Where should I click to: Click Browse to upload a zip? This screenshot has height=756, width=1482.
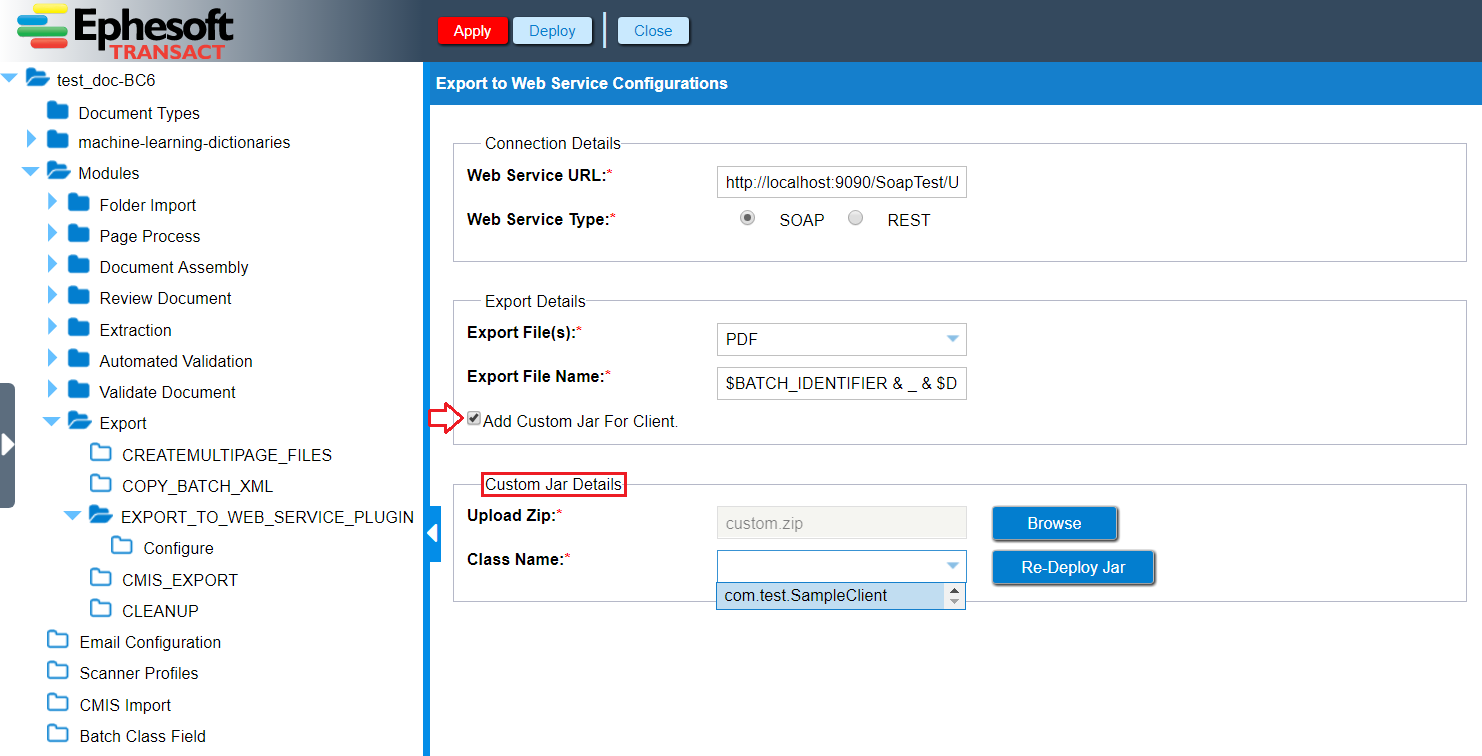[x=1054, y=523]
